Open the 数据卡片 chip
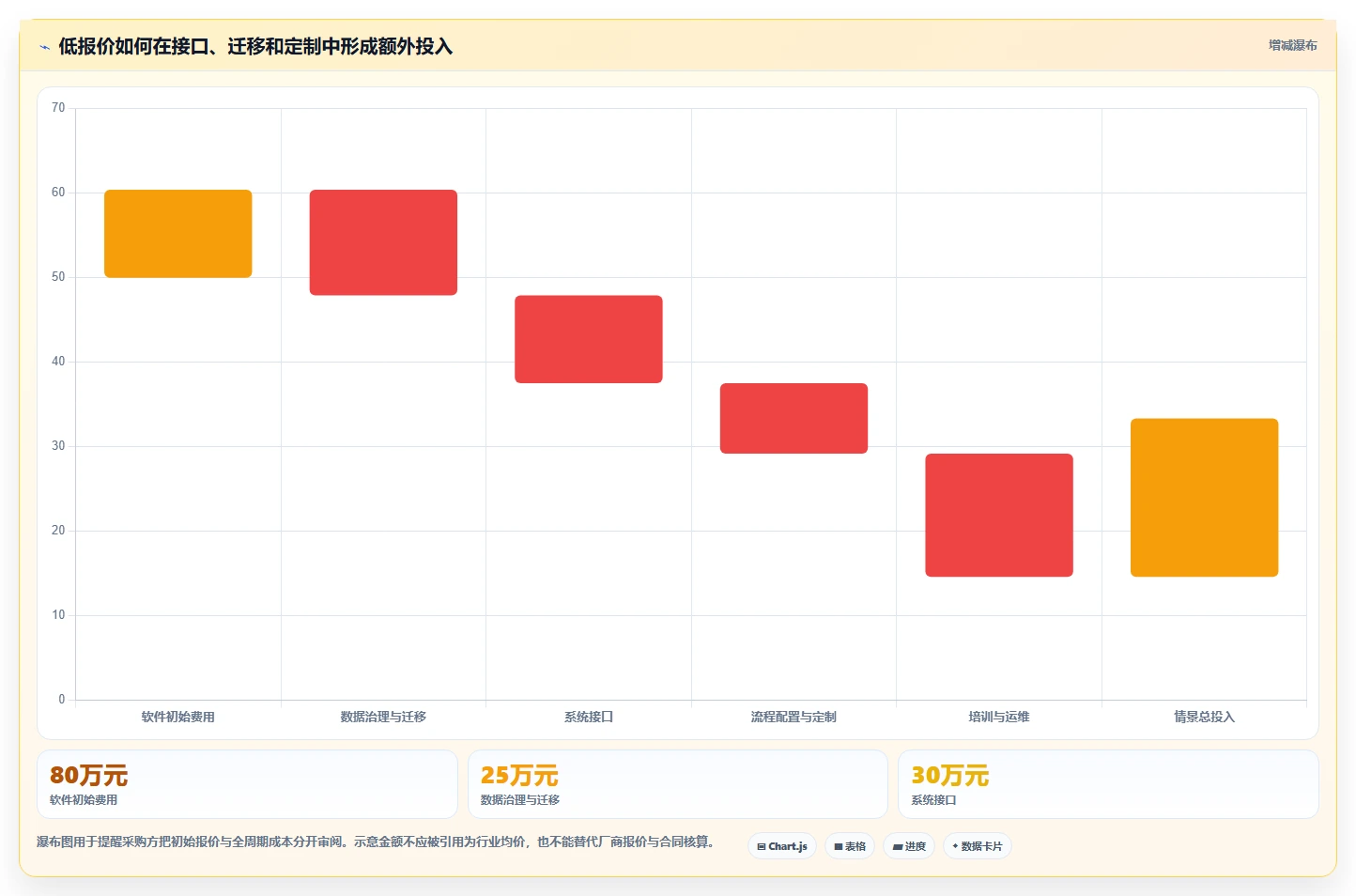 tap(978, 846)
